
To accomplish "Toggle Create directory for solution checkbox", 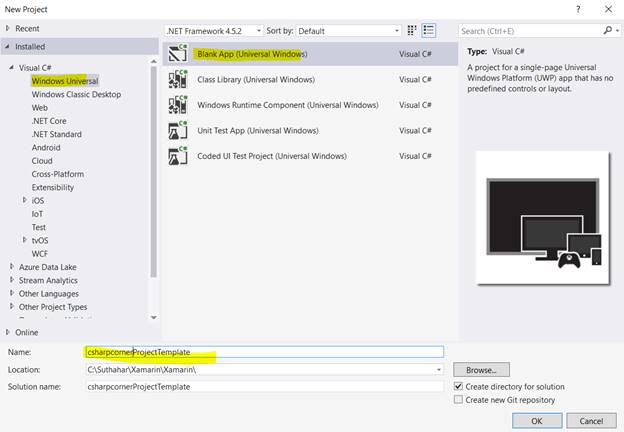I will pyautogui.click(x=458, y=386).
